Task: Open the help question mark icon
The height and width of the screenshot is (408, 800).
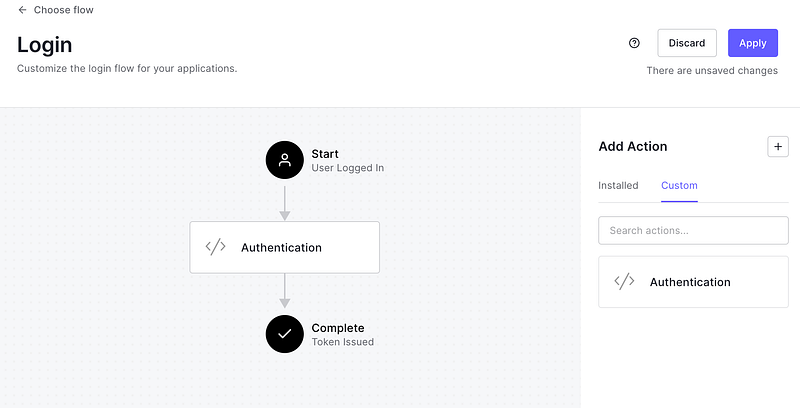Action: pos(634,43)
